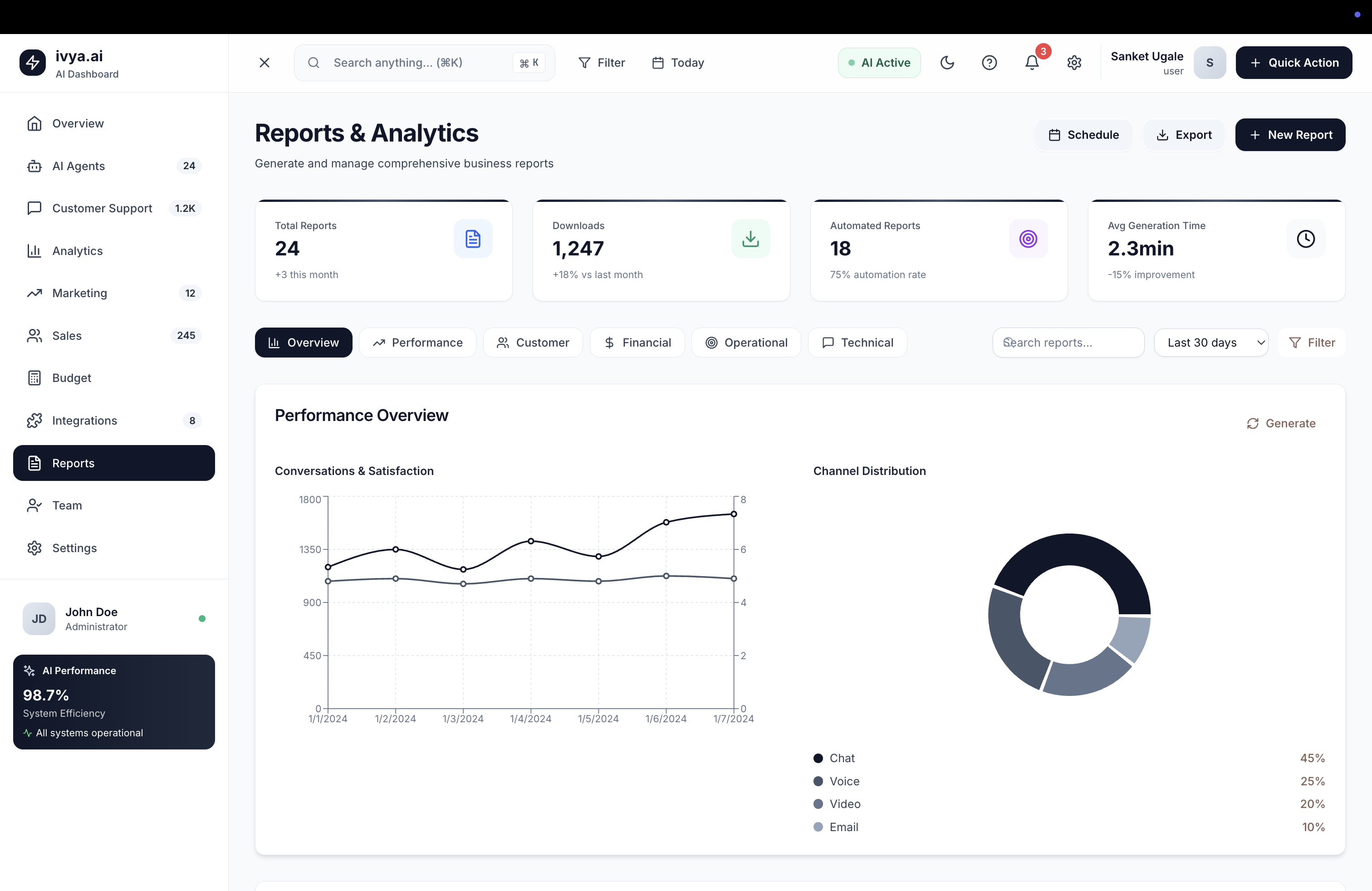Click the Generate link in Performance Overview
The image size is (1372, 891).
(x=1281, y=424)
